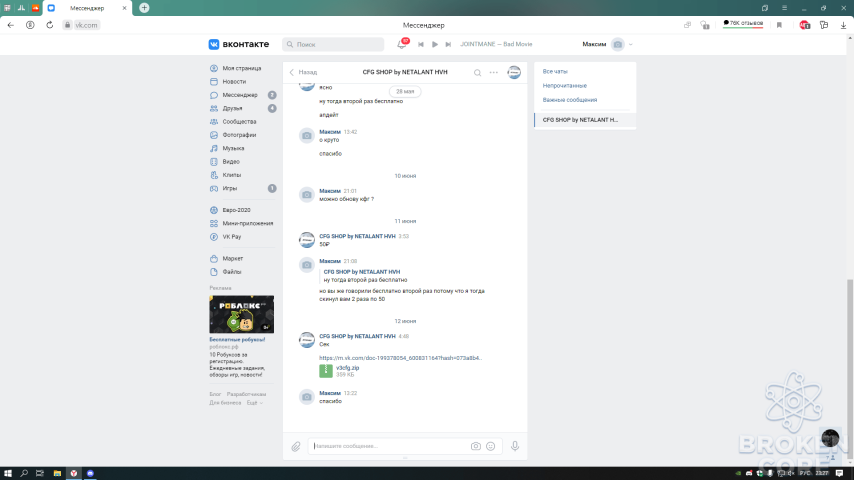Select the Непрочитанные filter

[x=564, y=86]
